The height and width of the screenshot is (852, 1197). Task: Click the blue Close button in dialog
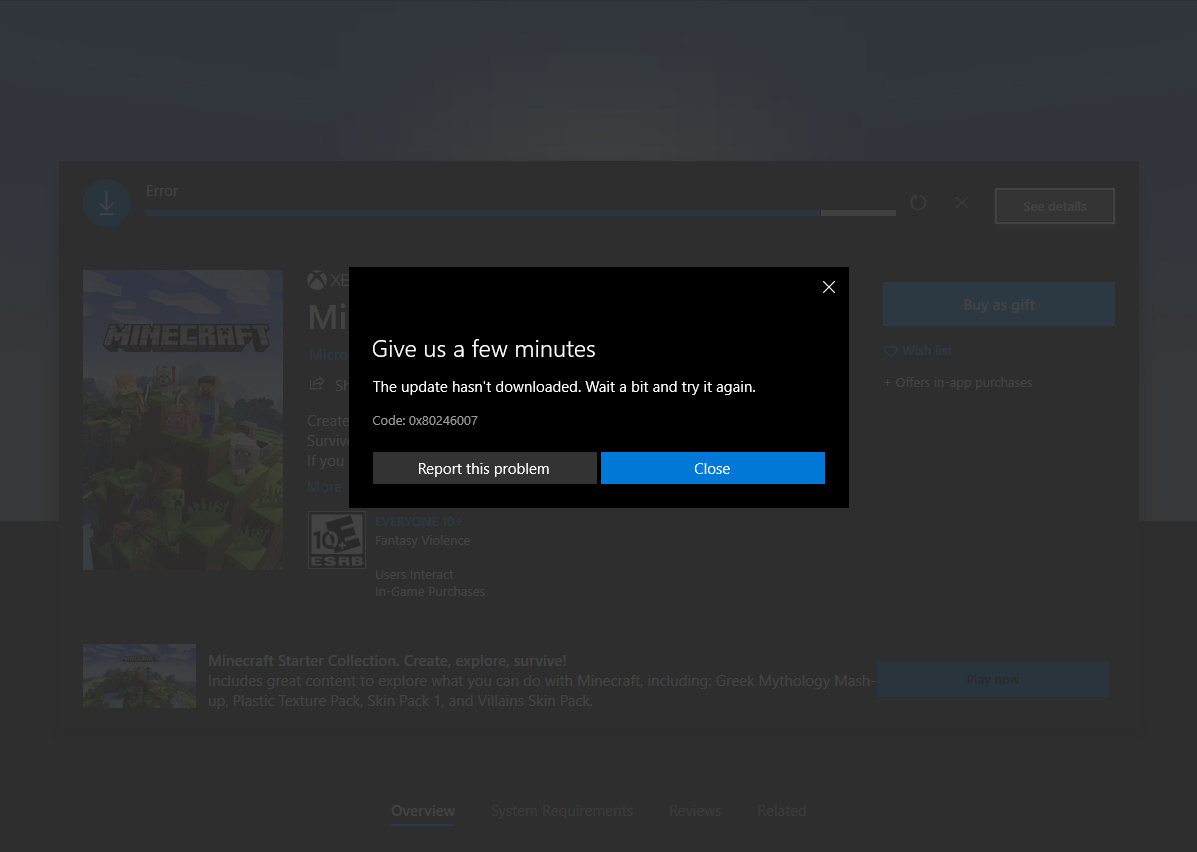712,468
